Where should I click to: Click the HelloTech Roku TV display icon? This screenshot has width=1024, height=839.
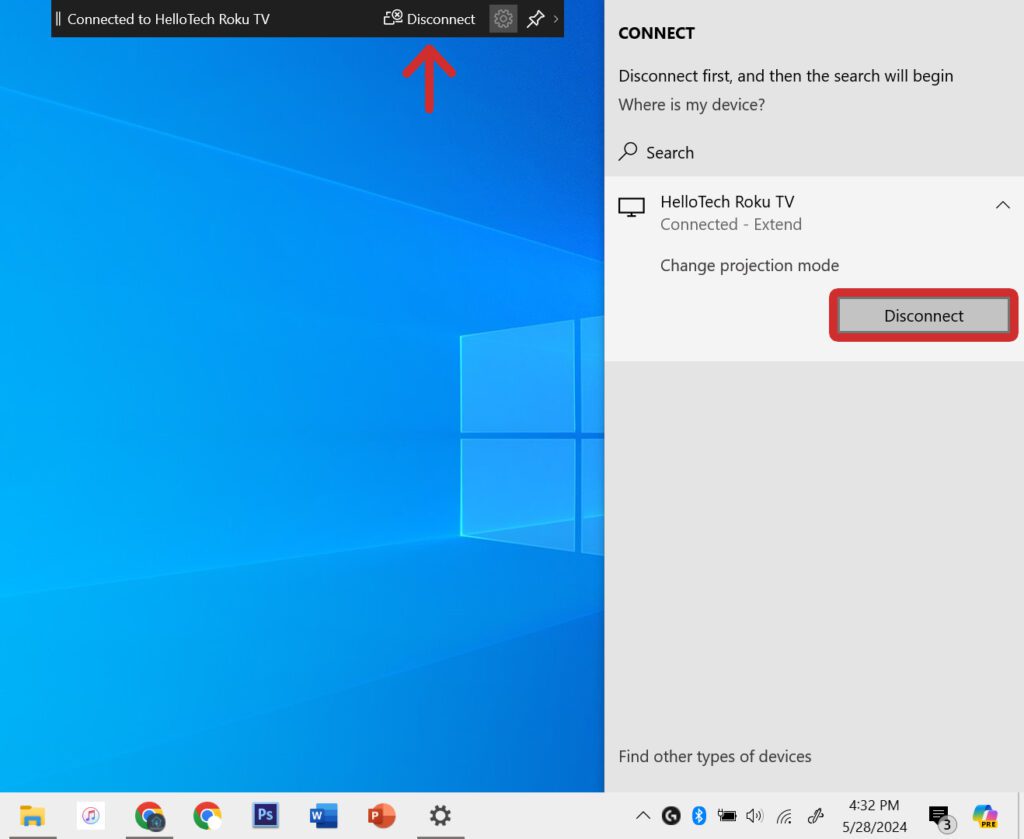click(631, 205)
